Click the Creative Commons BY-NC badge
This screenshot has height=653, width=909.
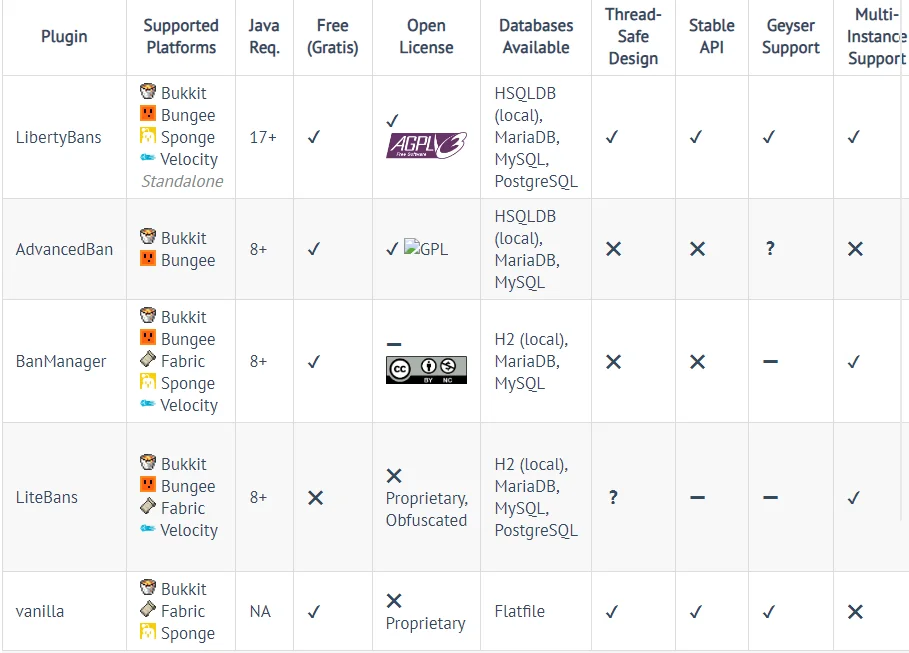426,370
